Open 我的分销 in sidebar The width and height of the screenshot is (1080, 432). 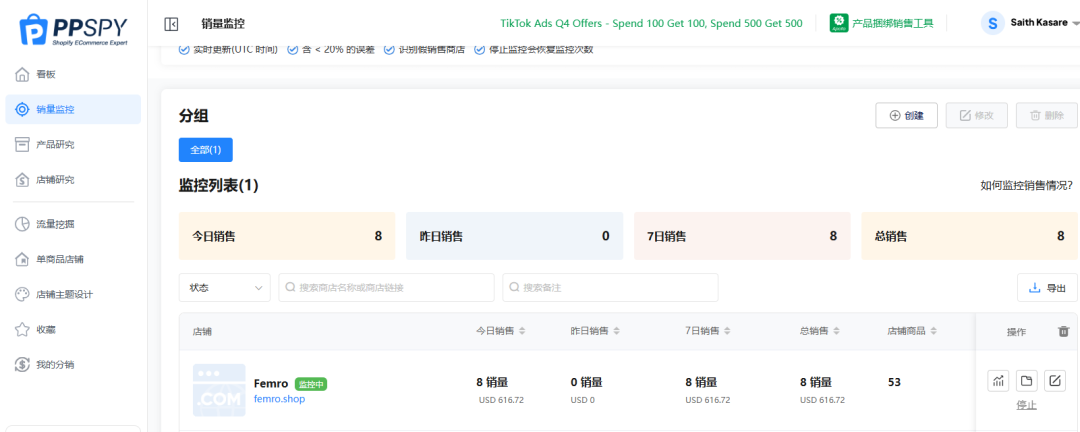[73, 364]
